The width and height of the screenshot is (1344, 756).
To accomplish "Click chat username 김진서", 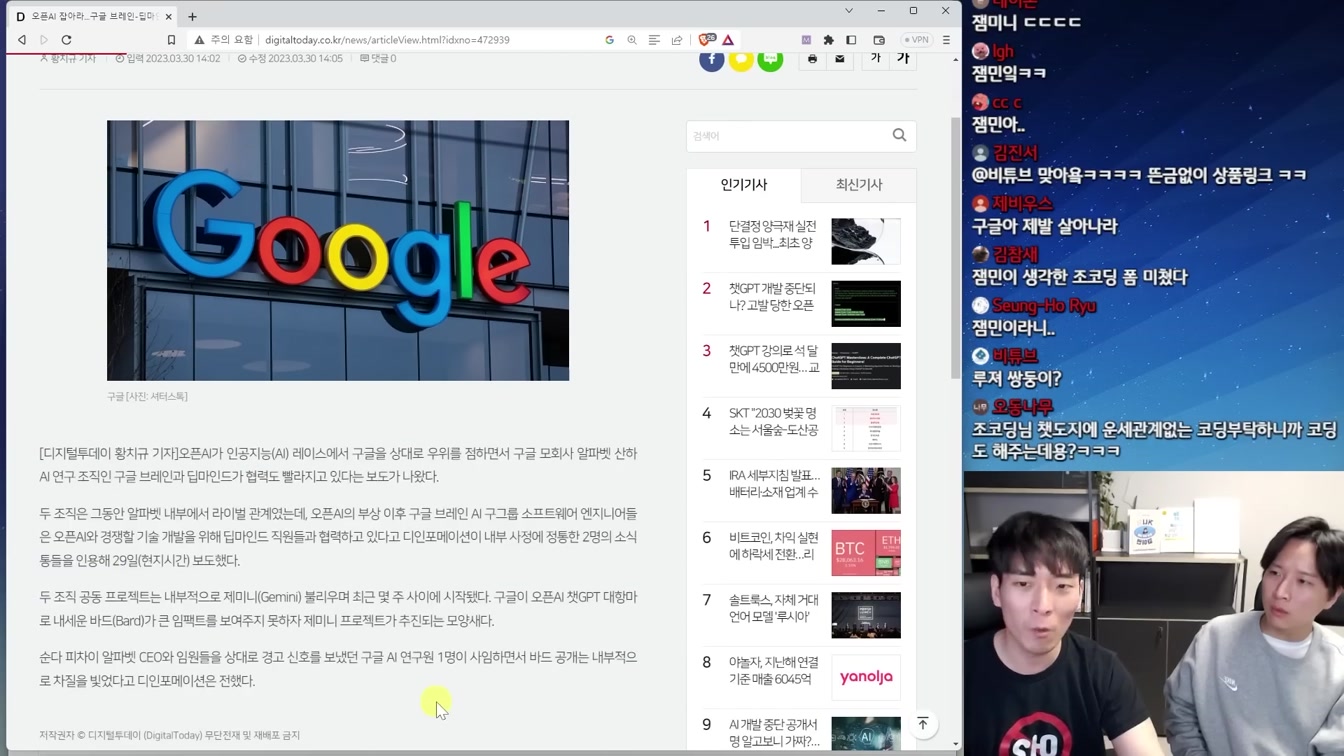I will tap(1015, 153).
